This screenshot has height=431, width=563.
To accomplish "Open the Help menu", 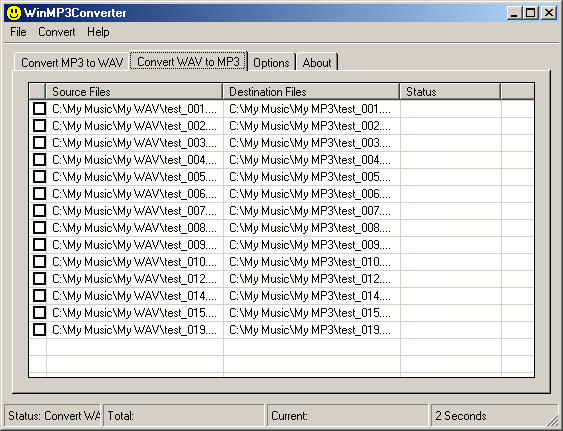I will pyautogui.click(x=98, y=32).
